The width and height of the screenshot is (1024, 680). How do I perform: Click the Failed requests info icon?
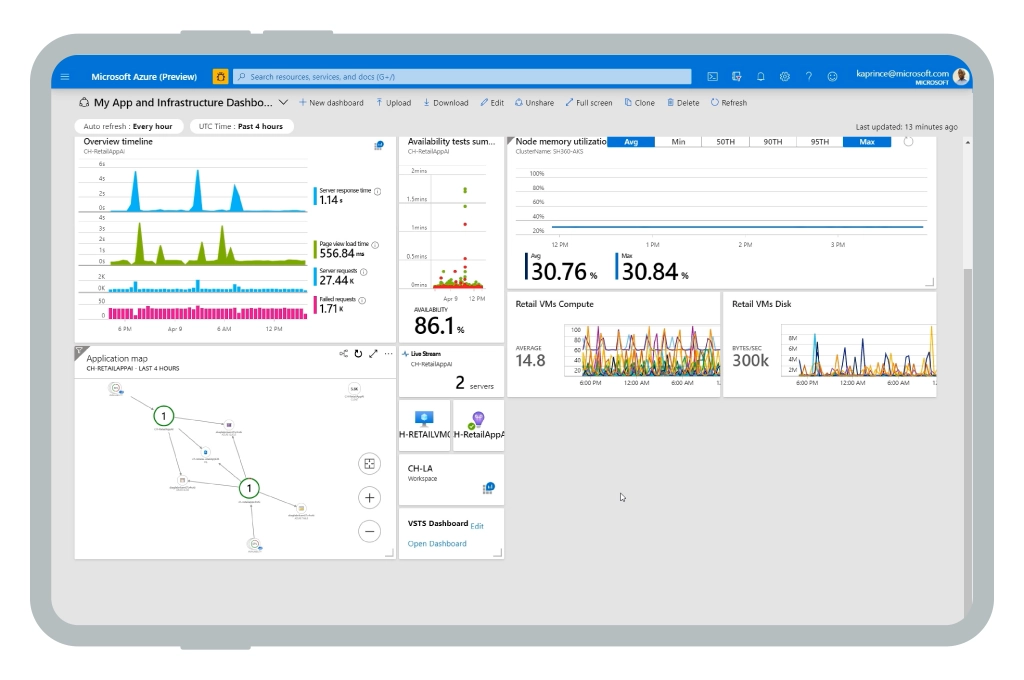[362, 300]
